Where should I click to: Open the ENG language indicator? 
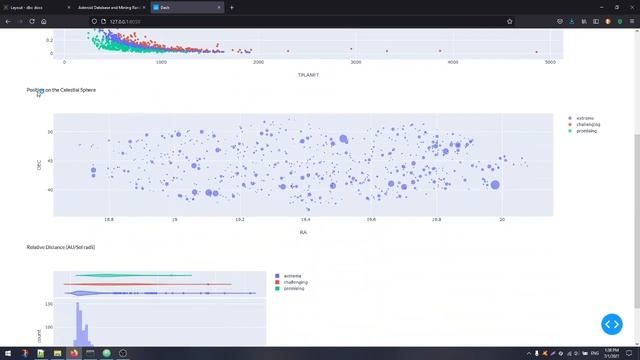click(595, 353)
